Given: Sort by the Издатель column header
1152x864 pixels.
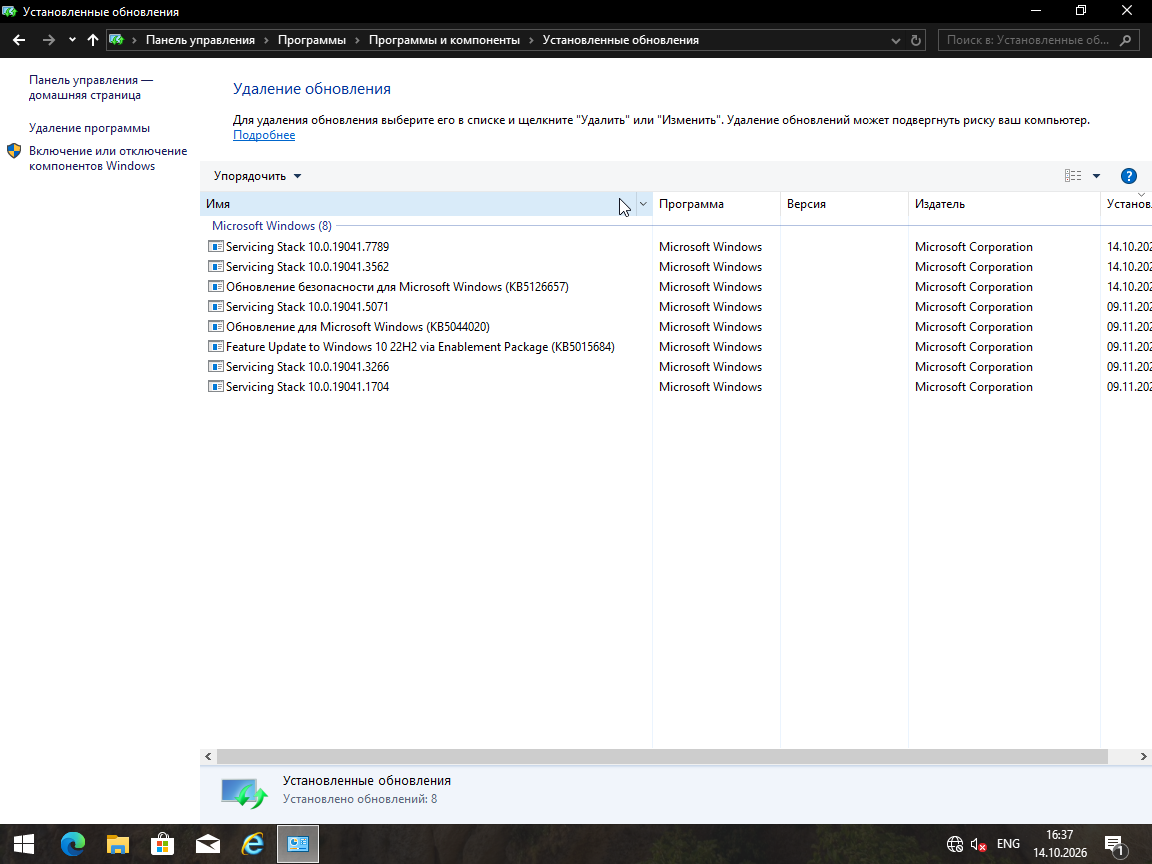Looking at the screenshot, I should coord(1004,204).
